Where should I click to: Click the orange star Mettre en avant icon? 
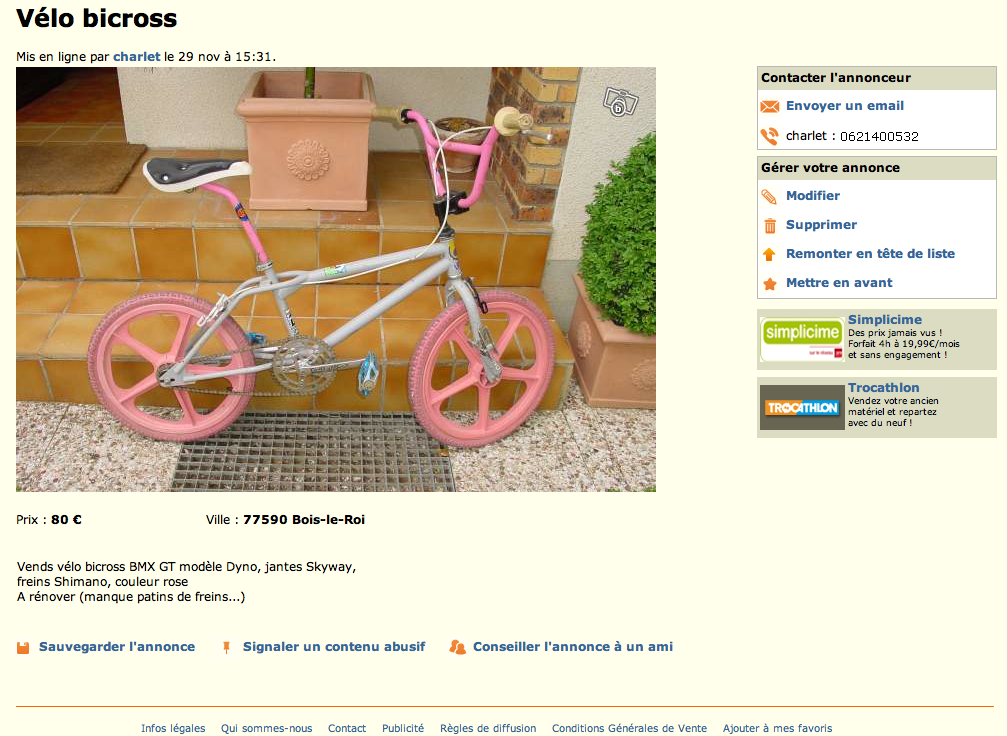point(769,283)
